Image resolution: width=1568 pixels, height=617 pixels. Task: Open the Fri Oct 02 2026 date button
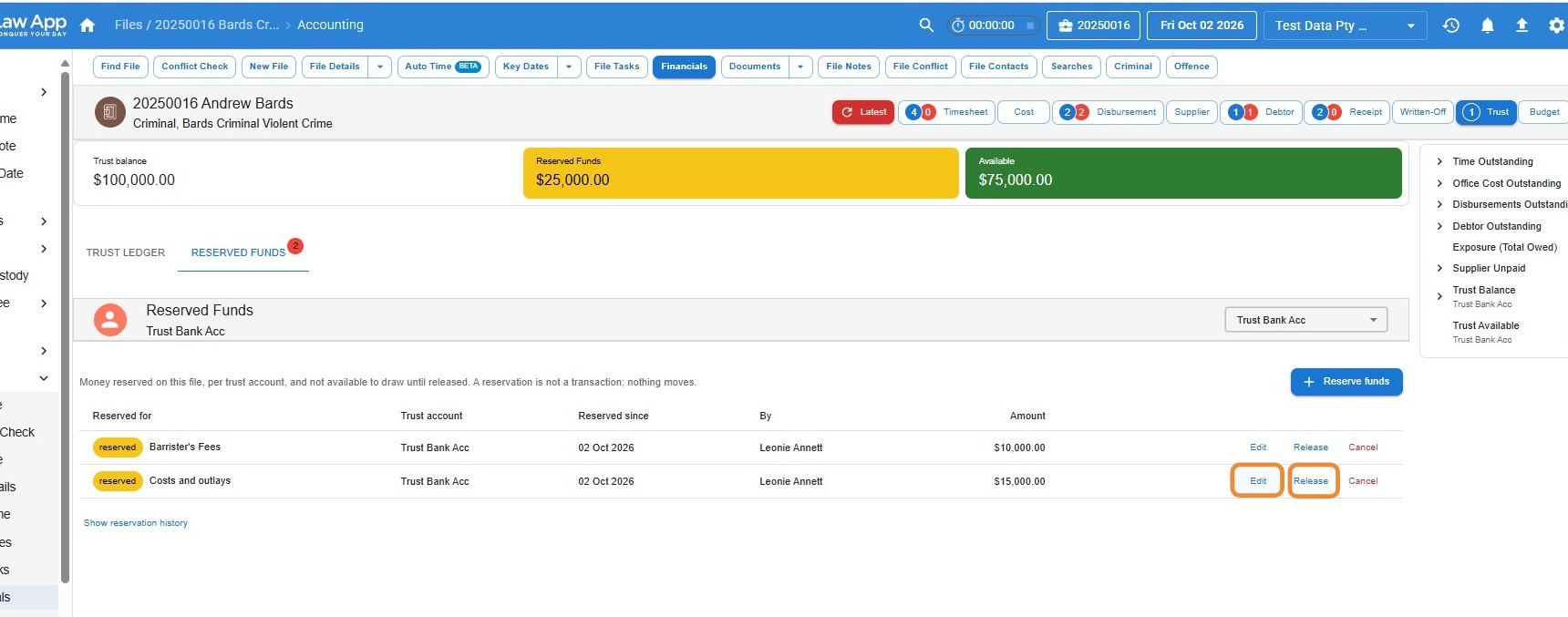(x=1202, y=26)
